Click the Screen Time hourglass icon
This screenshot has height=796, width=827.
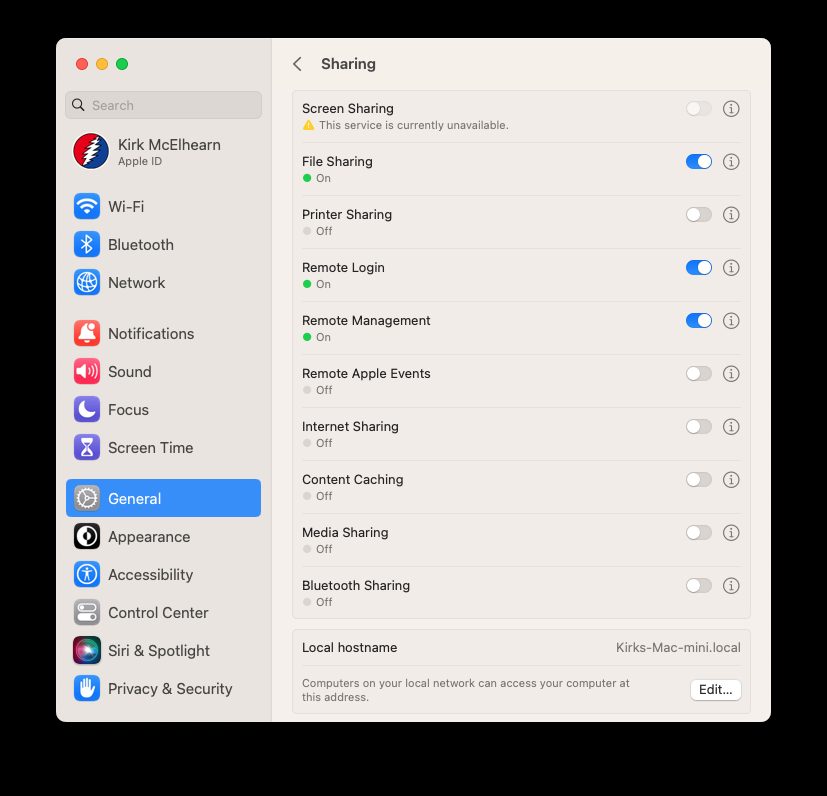(x=86, y=447)
